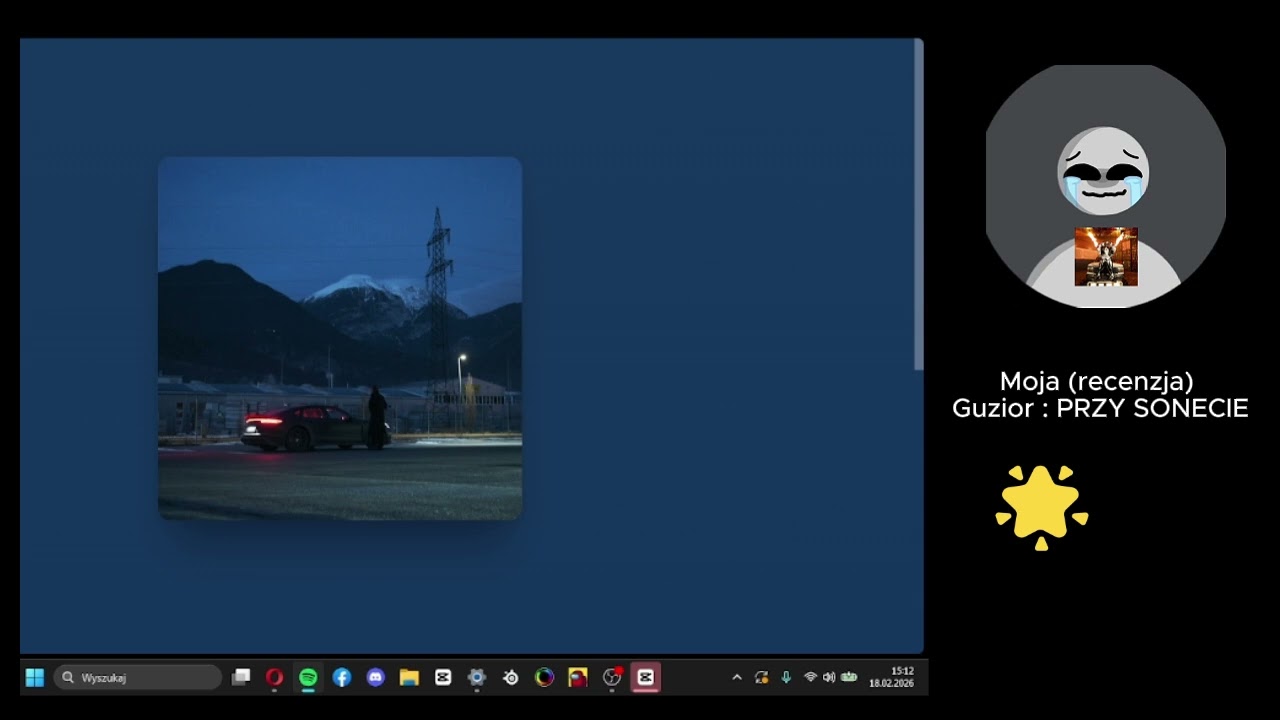The height and width of the screenshot is (720, 1280).
Task: Open the Steam icon in taskbar
Action: pos(511,678)
